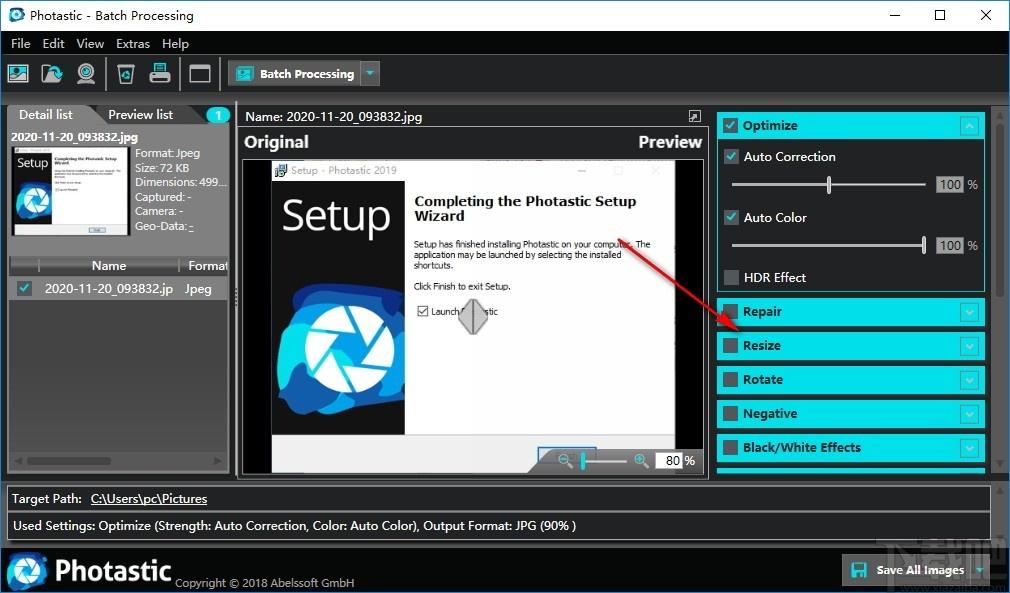Open the C:\Users\pc\Pictures target path link
Viewport: 1010px width, 593px height.
[149, 499]
